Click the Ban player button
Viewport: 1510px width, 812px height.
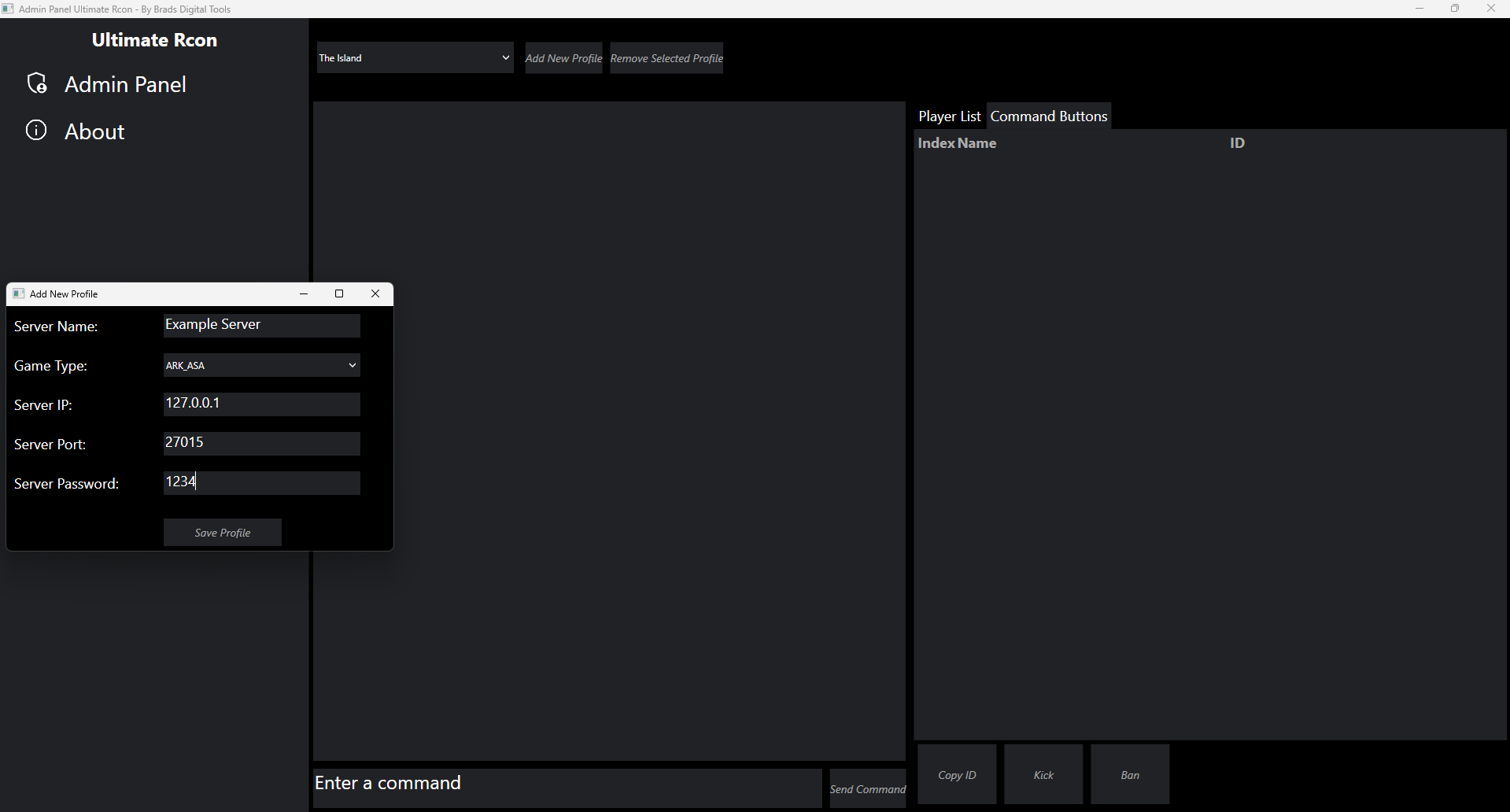[1129, 773]
